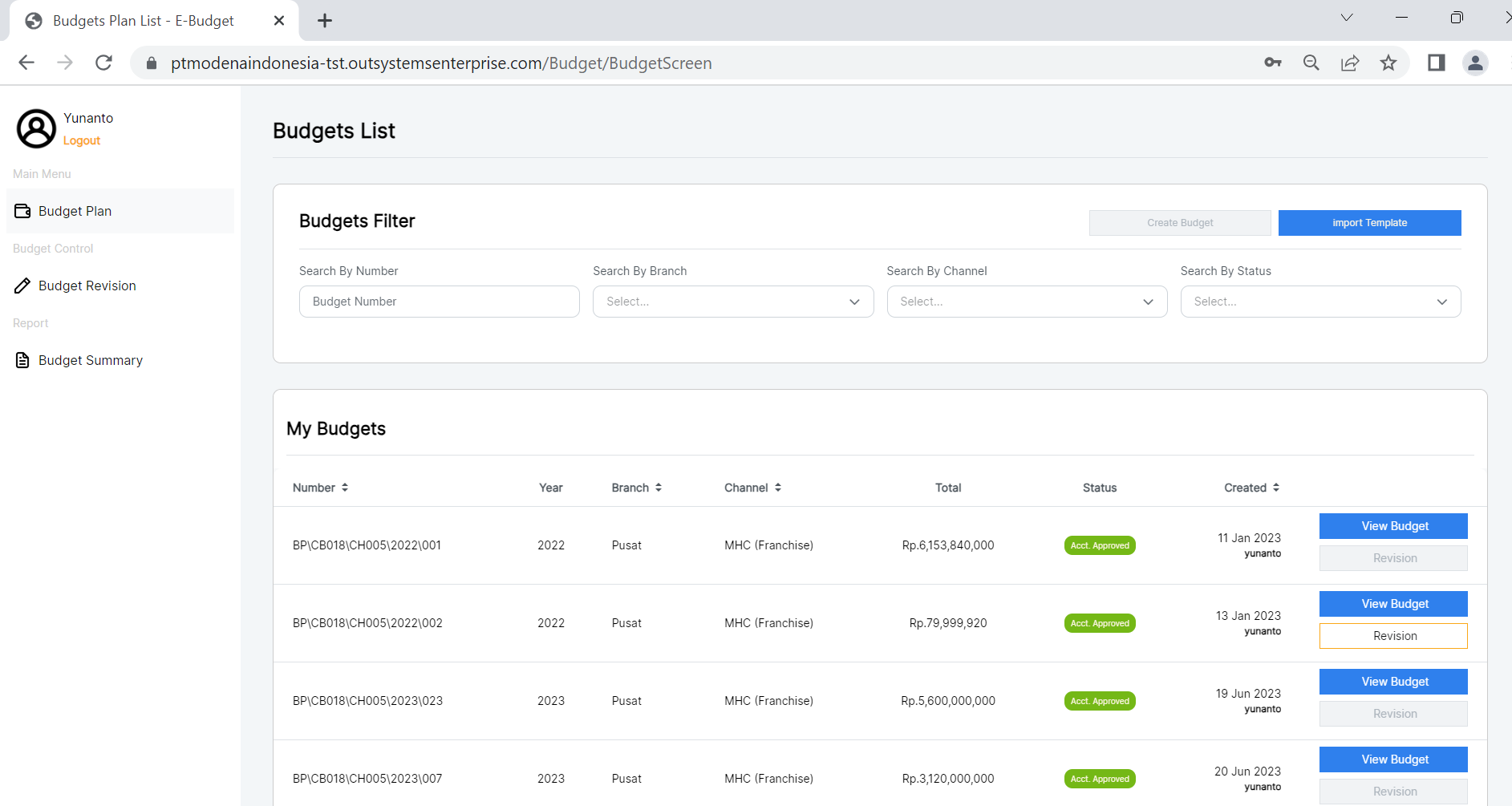Click the Budget Number search field
This screenshot has width=1512, height=806.
[439, 302]
